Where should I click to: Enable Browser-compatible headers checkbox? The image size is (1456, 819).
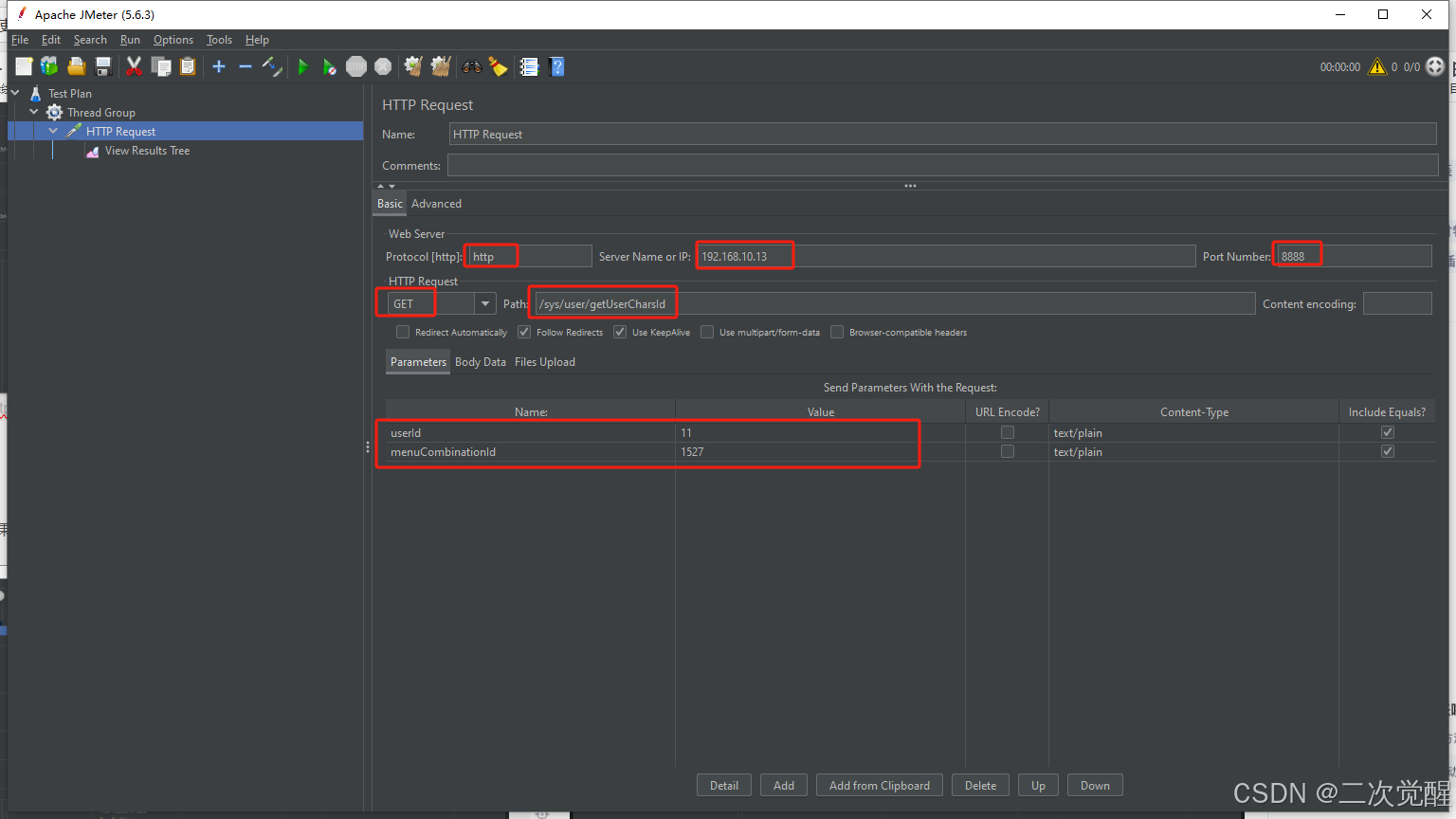[x=837, y=332]
